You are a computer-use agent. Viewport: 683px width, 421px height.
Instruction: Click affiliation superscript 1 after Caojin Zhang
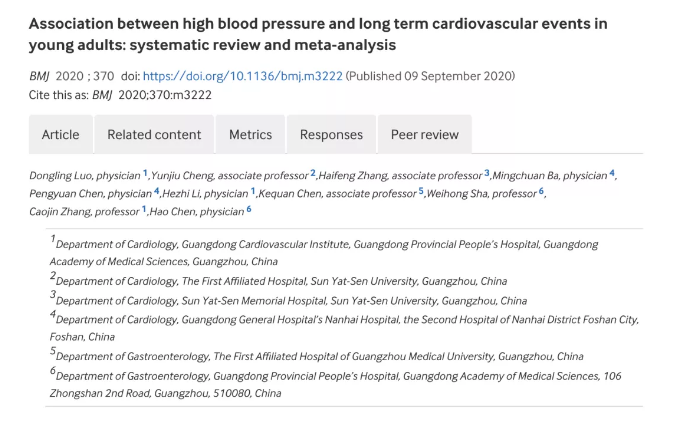pyautogui.click(x=144, y=209)
